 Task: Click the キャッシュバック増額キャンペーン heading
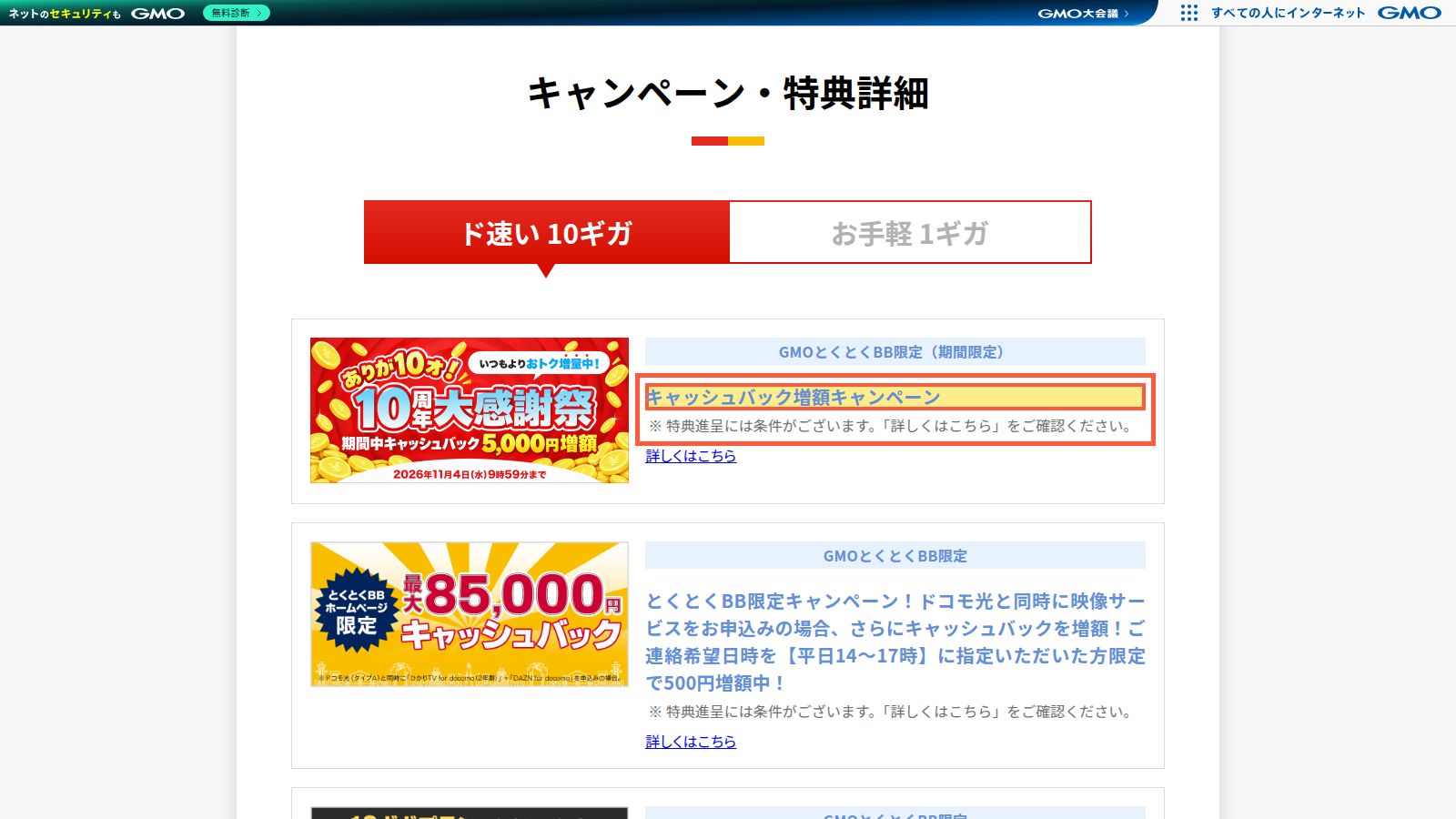pyautogui.click(x=895, y=397)
